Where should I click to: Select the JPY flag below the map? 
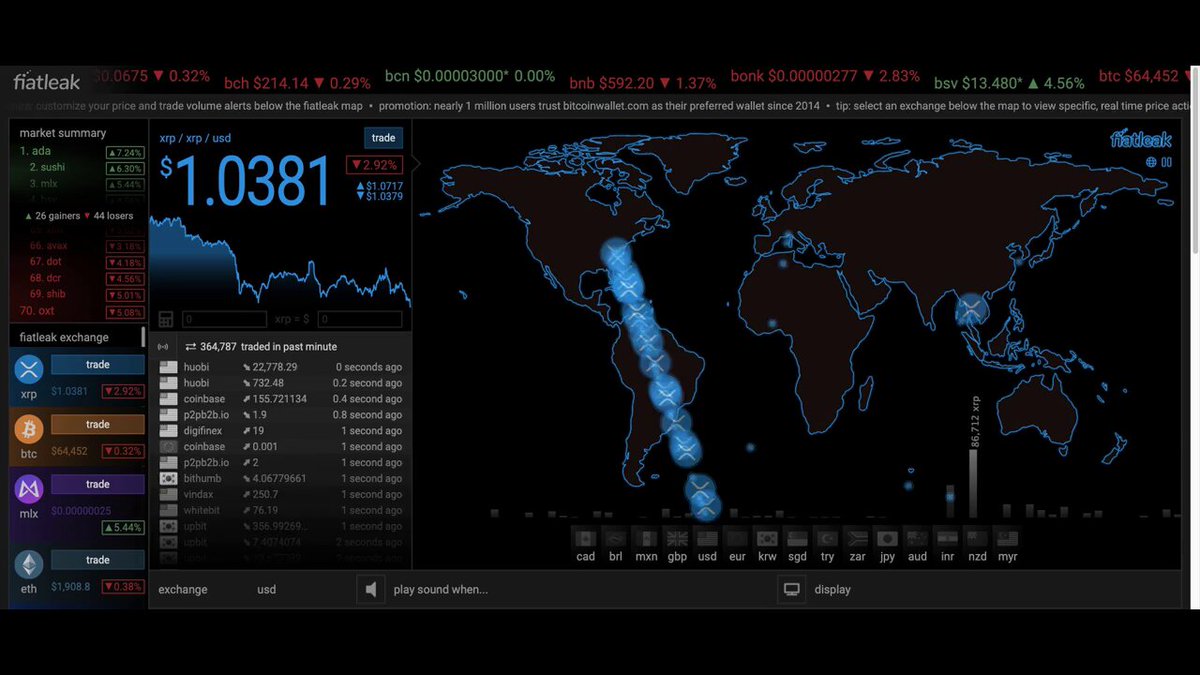coord(887,538)
